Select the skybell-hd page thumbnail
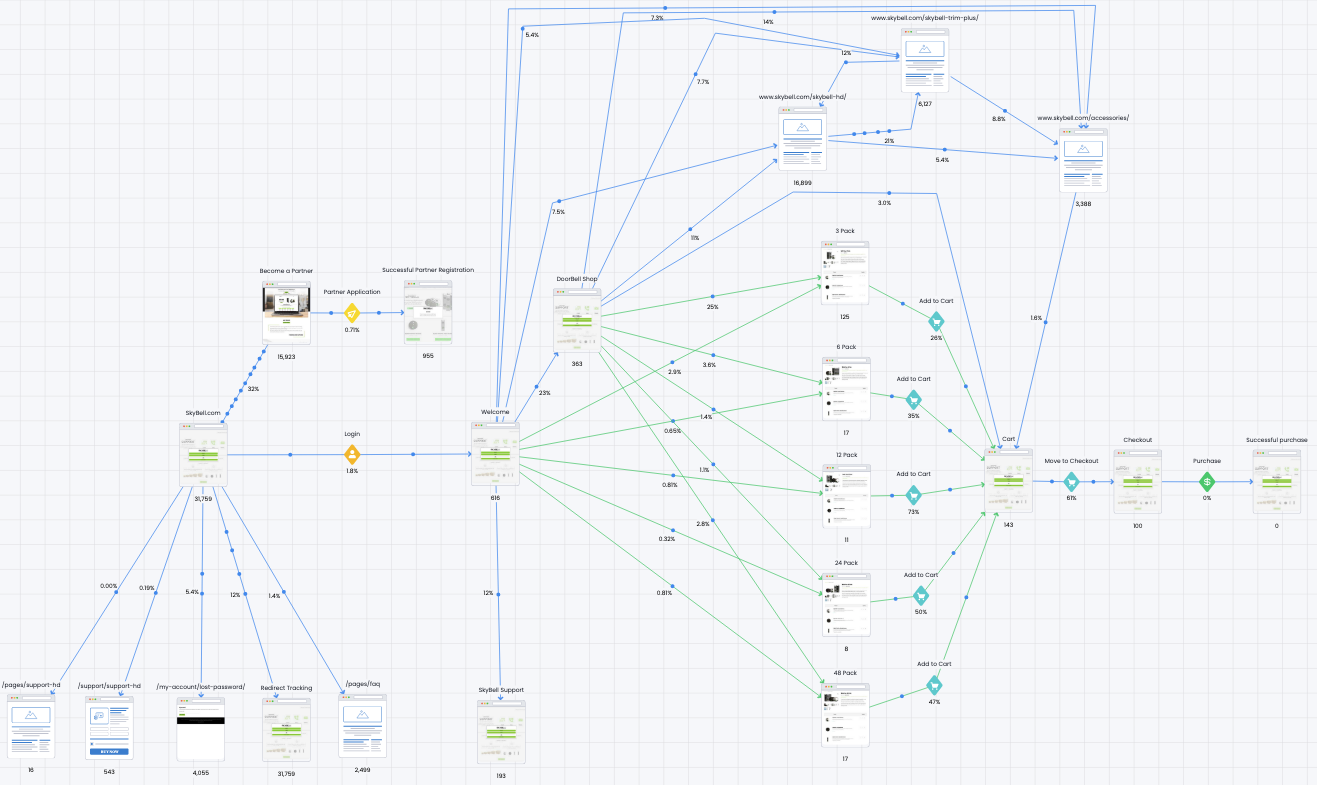This screenshot has width=1317, height=785. click(803, 139)
